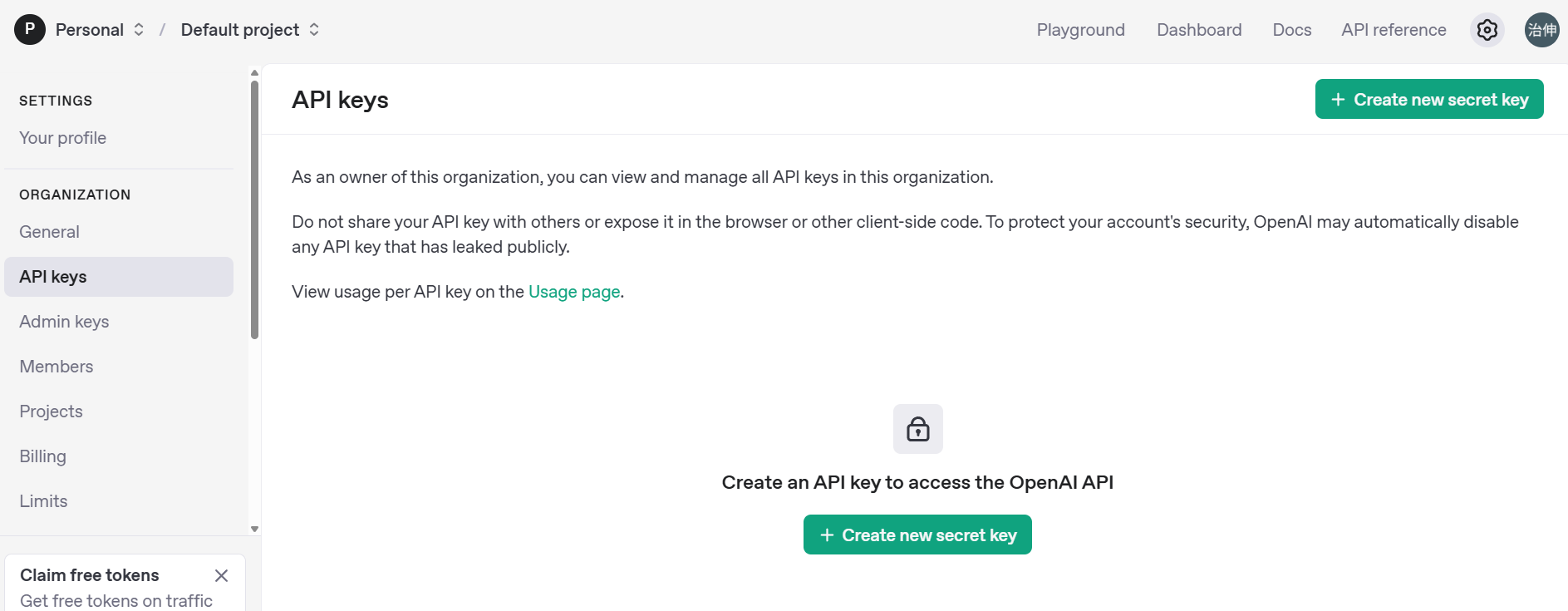Click the API keys page heading
Image resolution: width=1568 pixels, height=611 pixels.
[340, 100]
